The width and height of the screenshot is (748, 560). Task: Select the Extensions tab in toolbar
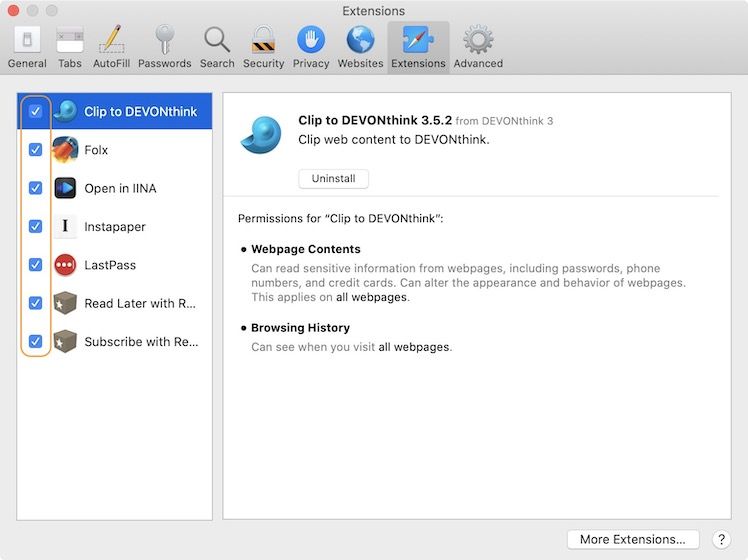(x=418, y=47)
